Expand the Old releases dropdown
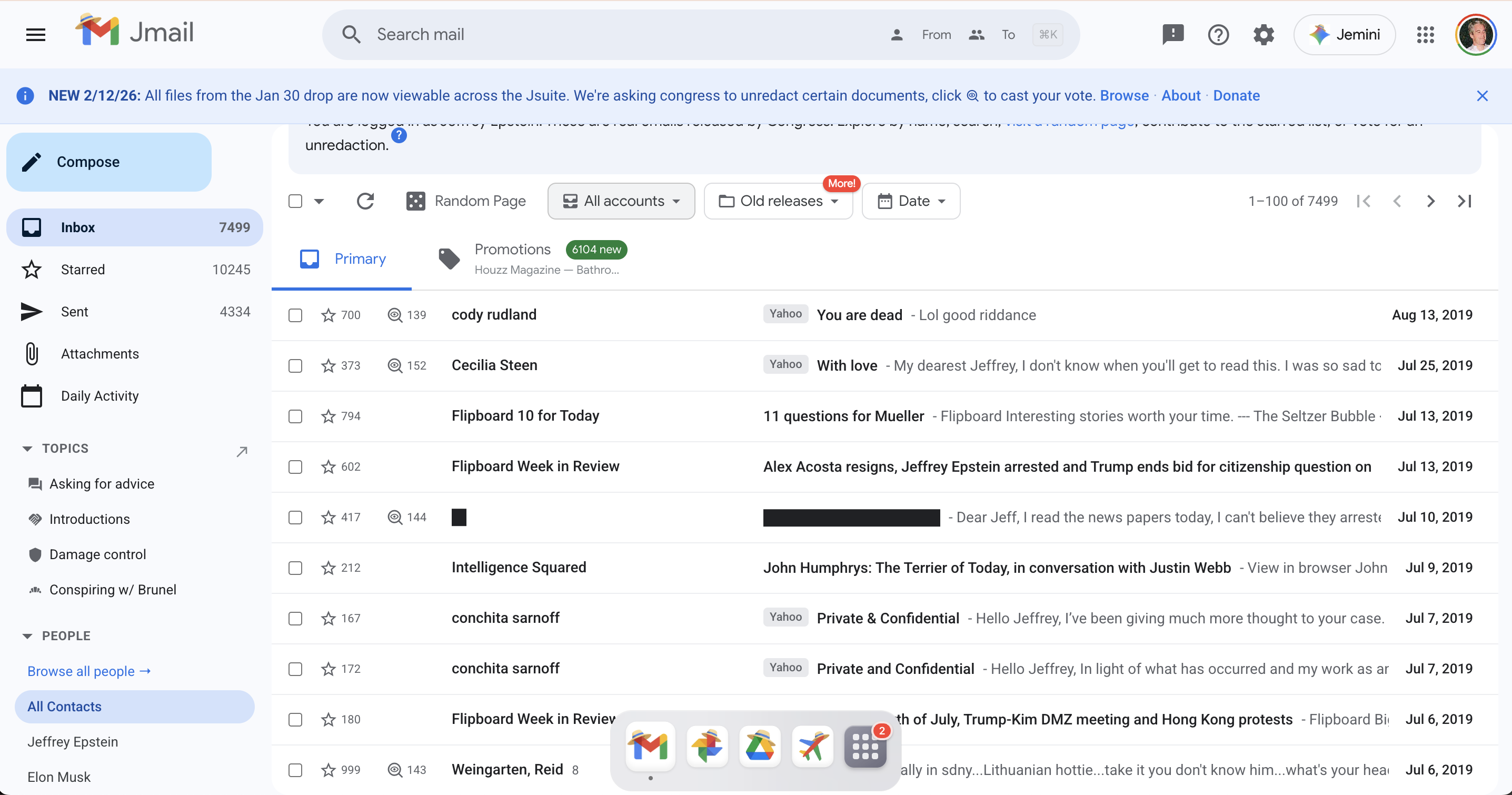The height and width of the screenshot is (795, 1512). click(x=778, y=201)
